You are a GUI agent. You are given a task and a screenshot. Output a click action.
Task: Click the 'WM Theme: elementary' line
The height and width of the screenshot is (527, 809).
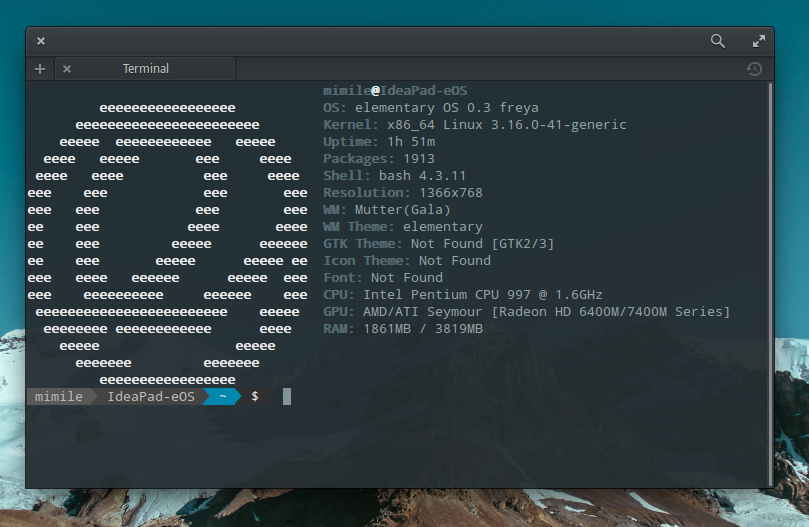(403, 227)
